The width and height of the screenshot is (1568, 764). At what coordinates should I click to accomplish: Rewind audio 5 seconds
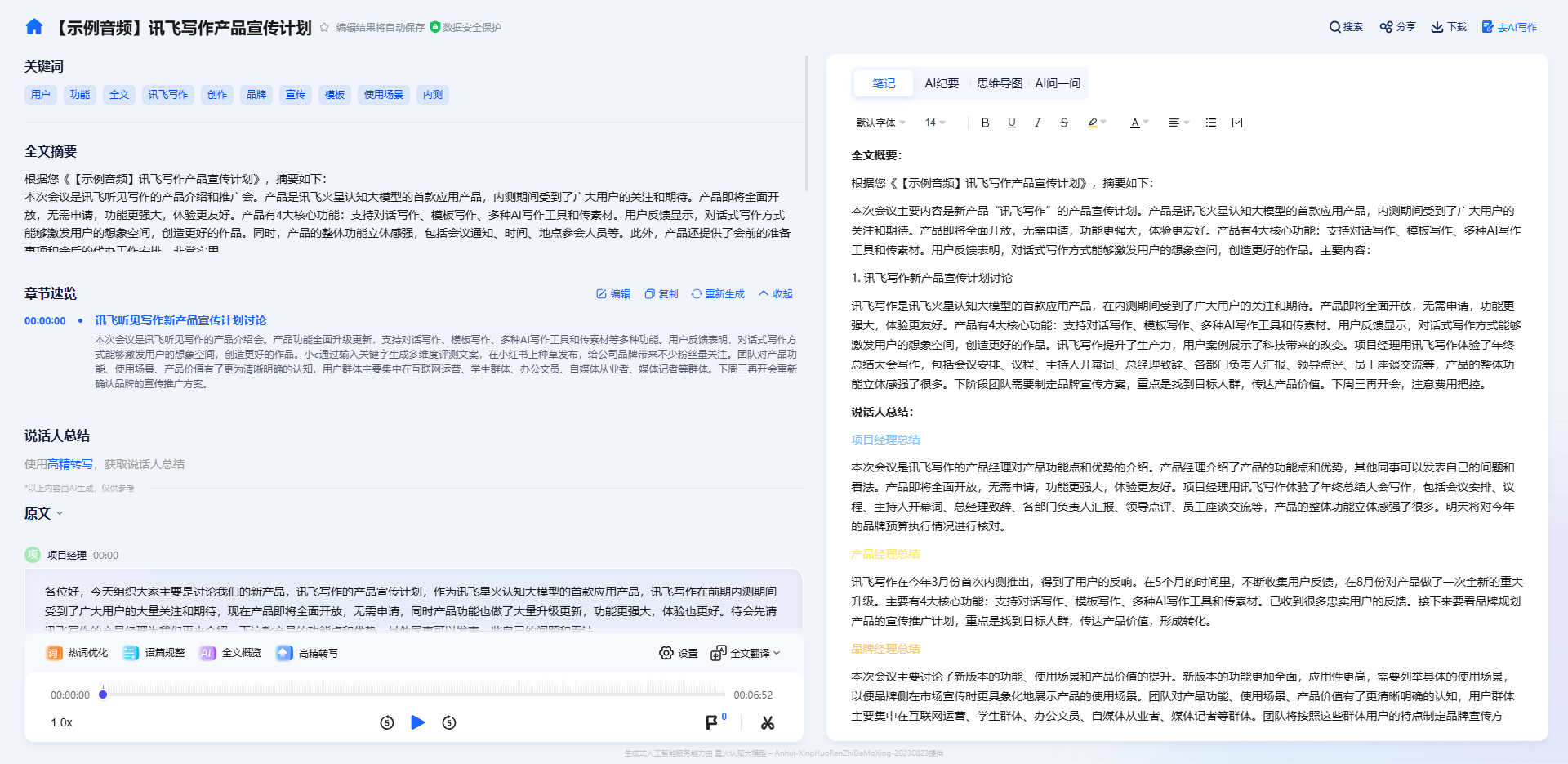(x=387, y=722)
